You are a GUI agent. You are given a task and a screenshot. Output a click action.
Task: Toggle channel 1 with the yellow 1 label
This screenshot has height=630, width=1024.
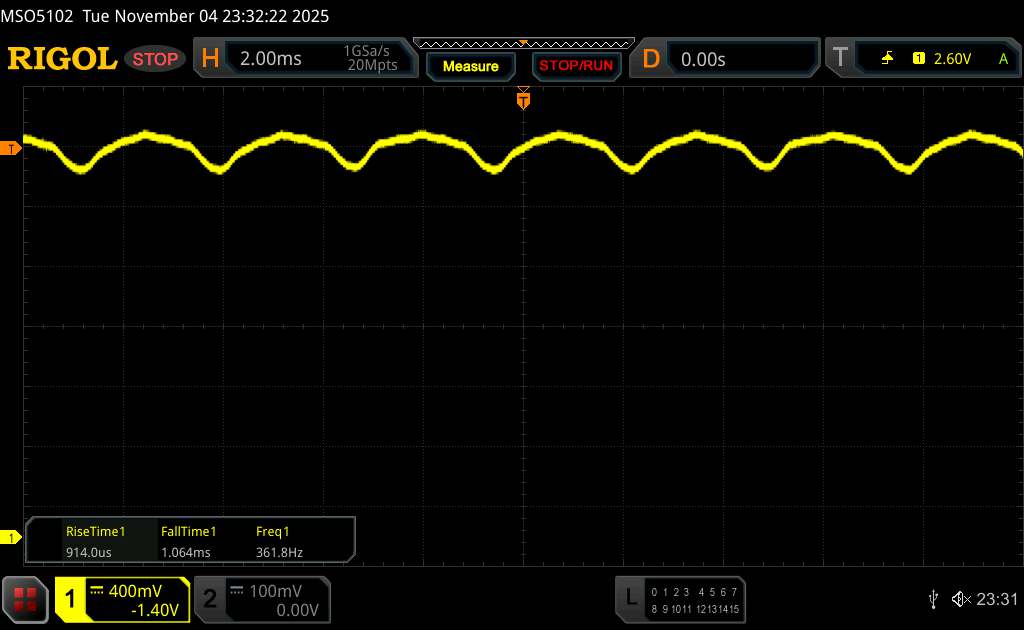pyautogui.click(x=71, y=599)
